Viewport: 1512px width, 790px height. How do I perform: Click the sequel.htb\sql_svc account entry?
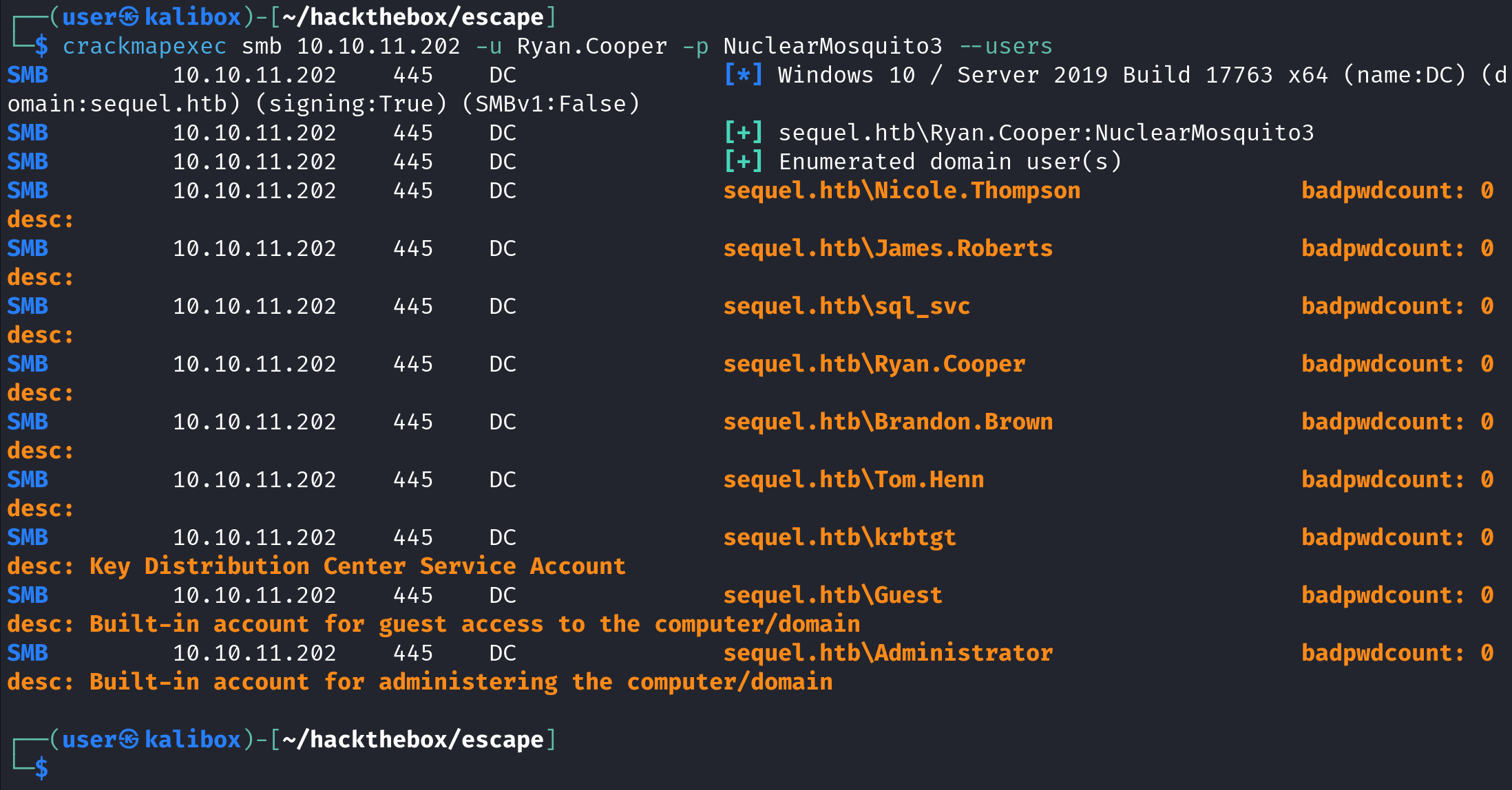pyautogui.click(x=847, y=306)
